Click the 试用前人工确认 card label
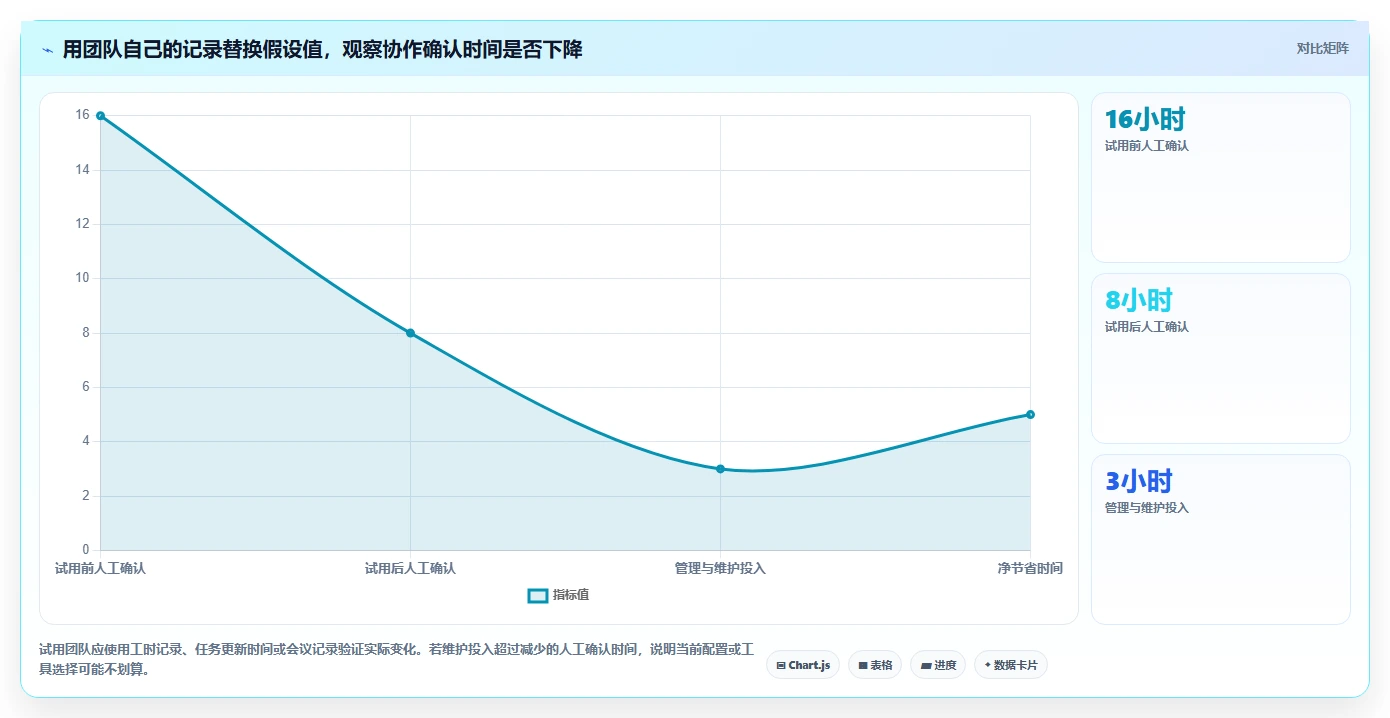1390x718 pixels. (x=1147, y=146)
